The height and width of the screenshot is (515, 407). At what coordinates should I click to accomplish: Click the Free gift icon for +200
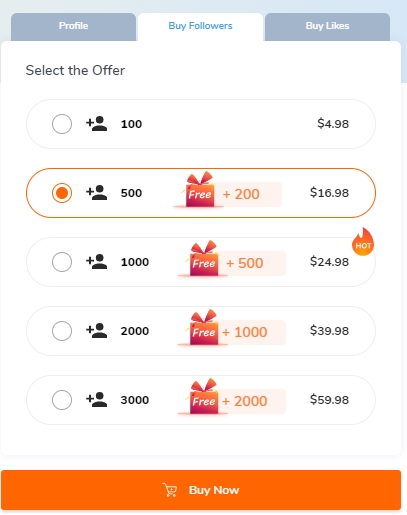(199, 189)
